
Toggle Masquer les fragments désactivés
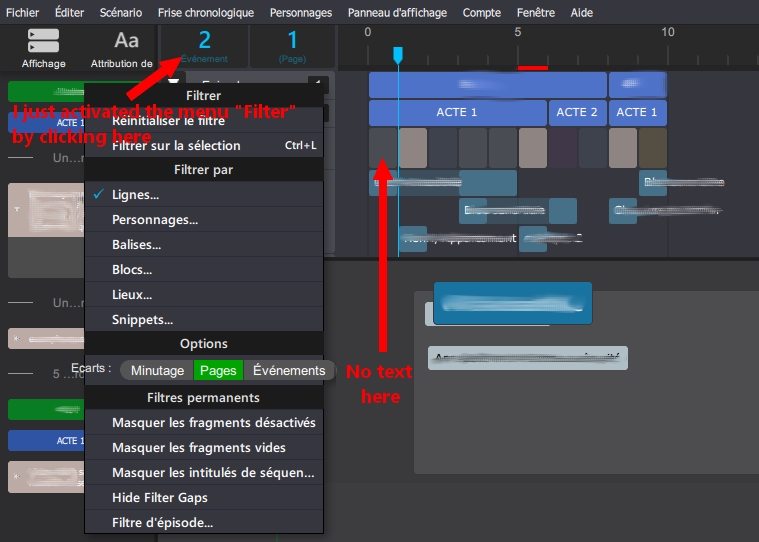point(204,422)
